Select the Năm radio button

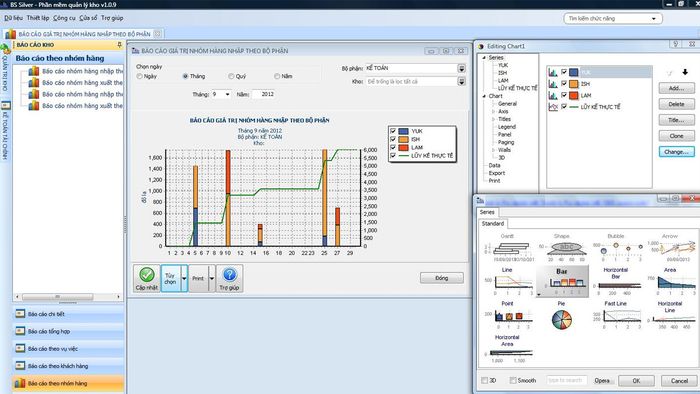click(x=277, y=76)
